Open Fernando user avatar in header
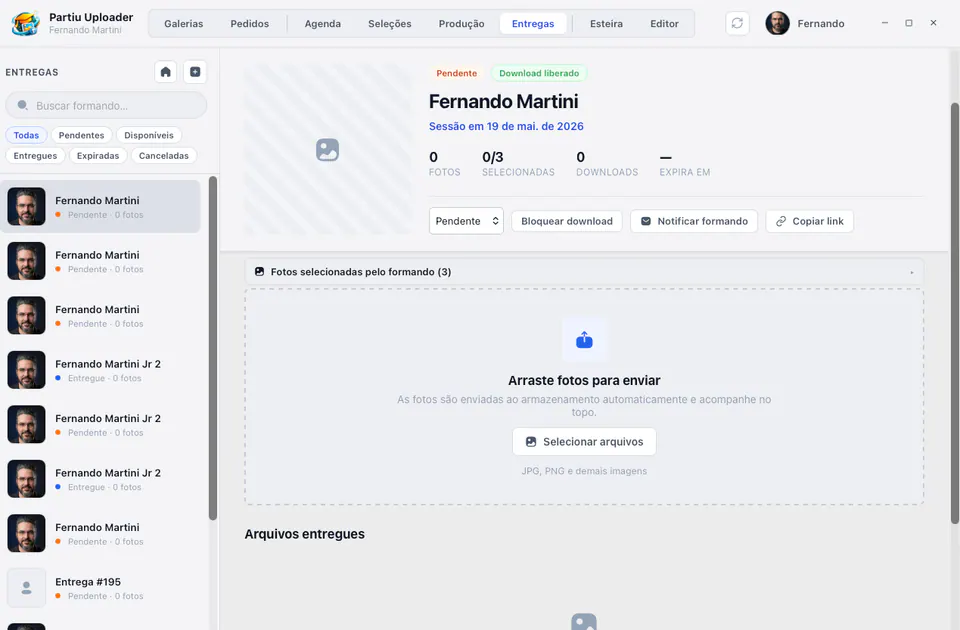 778,23
